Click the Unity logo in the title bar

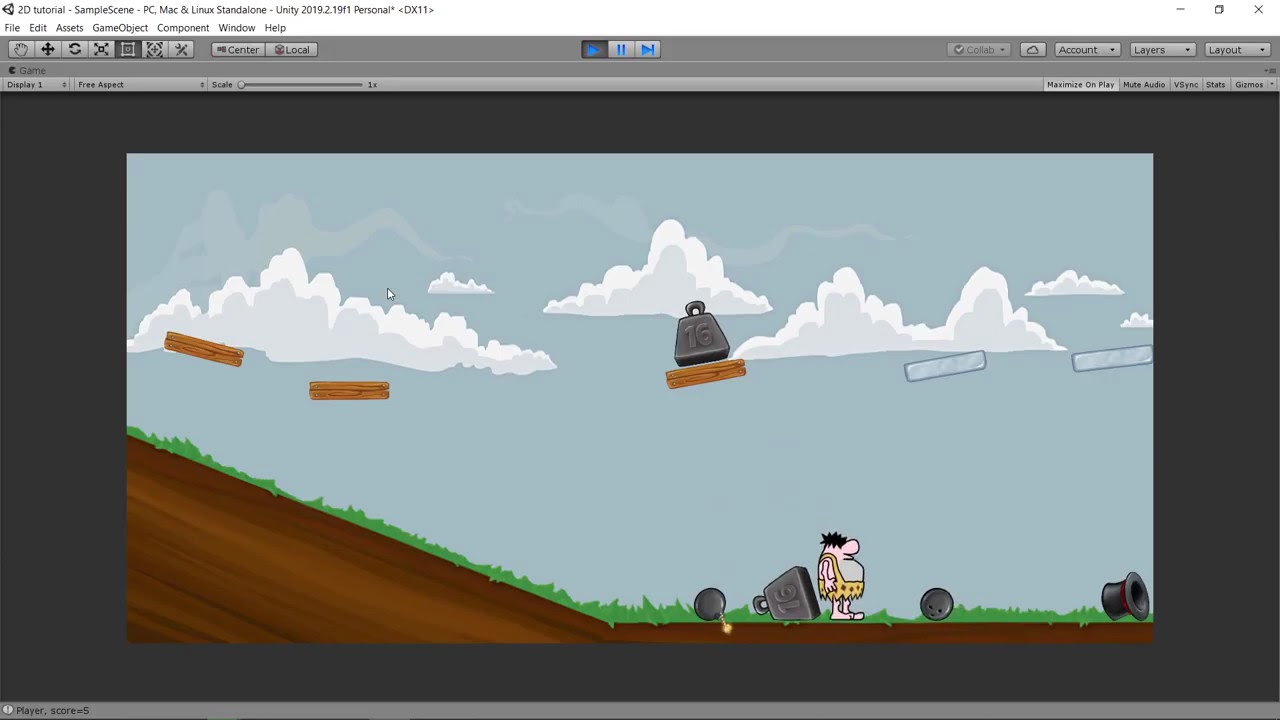[8, 9]
